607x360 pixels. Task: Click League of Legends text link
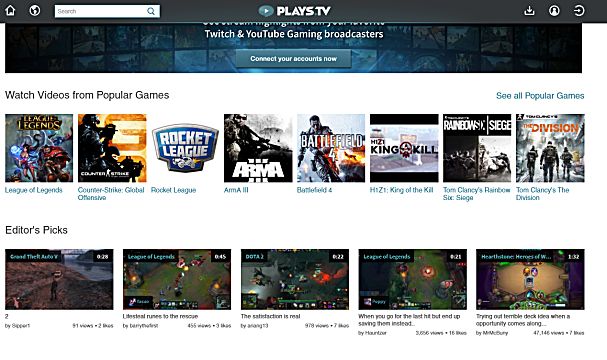(x=34, y=190)
